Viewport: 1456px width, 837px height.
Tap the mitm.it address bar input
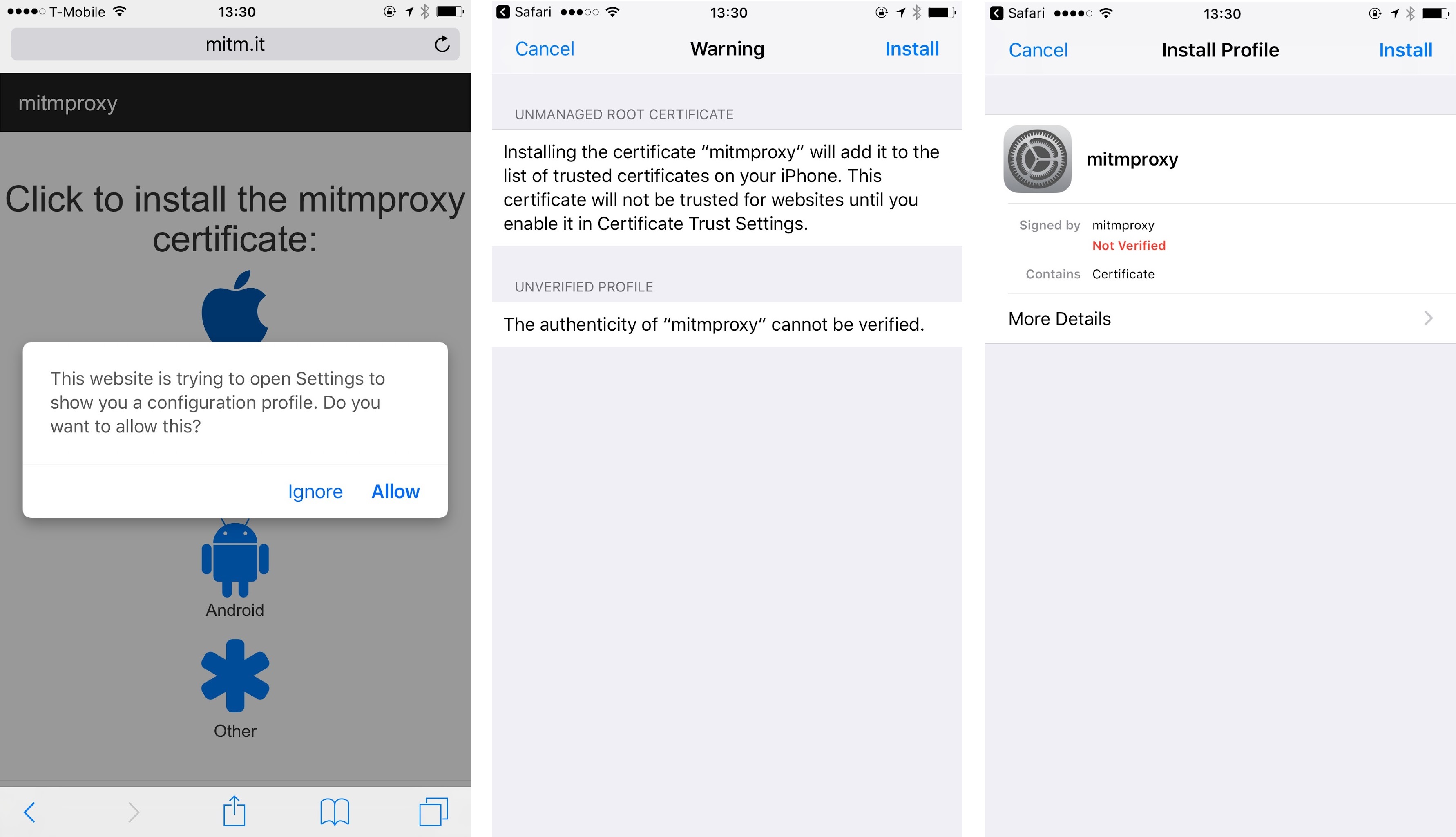(x=235, y=47)
